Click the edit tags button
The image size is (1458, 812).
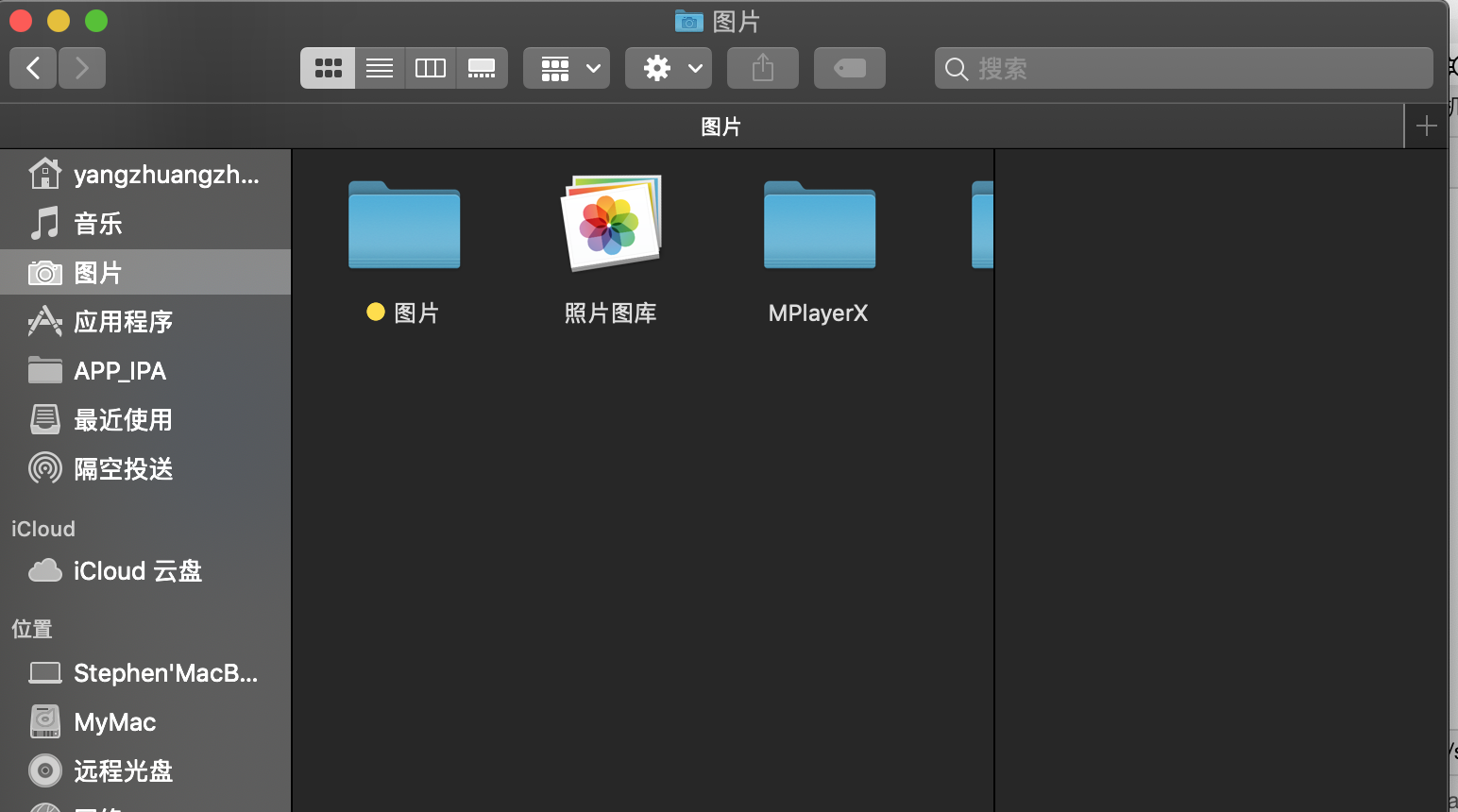pos(850,68)
